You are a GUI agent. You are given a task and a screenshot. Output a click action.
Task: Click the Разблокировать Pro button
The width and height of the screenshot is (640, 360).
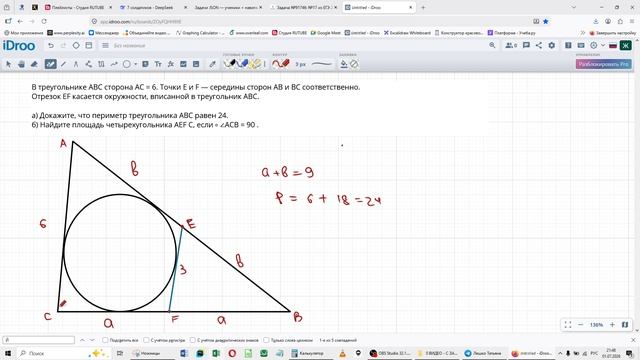(603, 64)
